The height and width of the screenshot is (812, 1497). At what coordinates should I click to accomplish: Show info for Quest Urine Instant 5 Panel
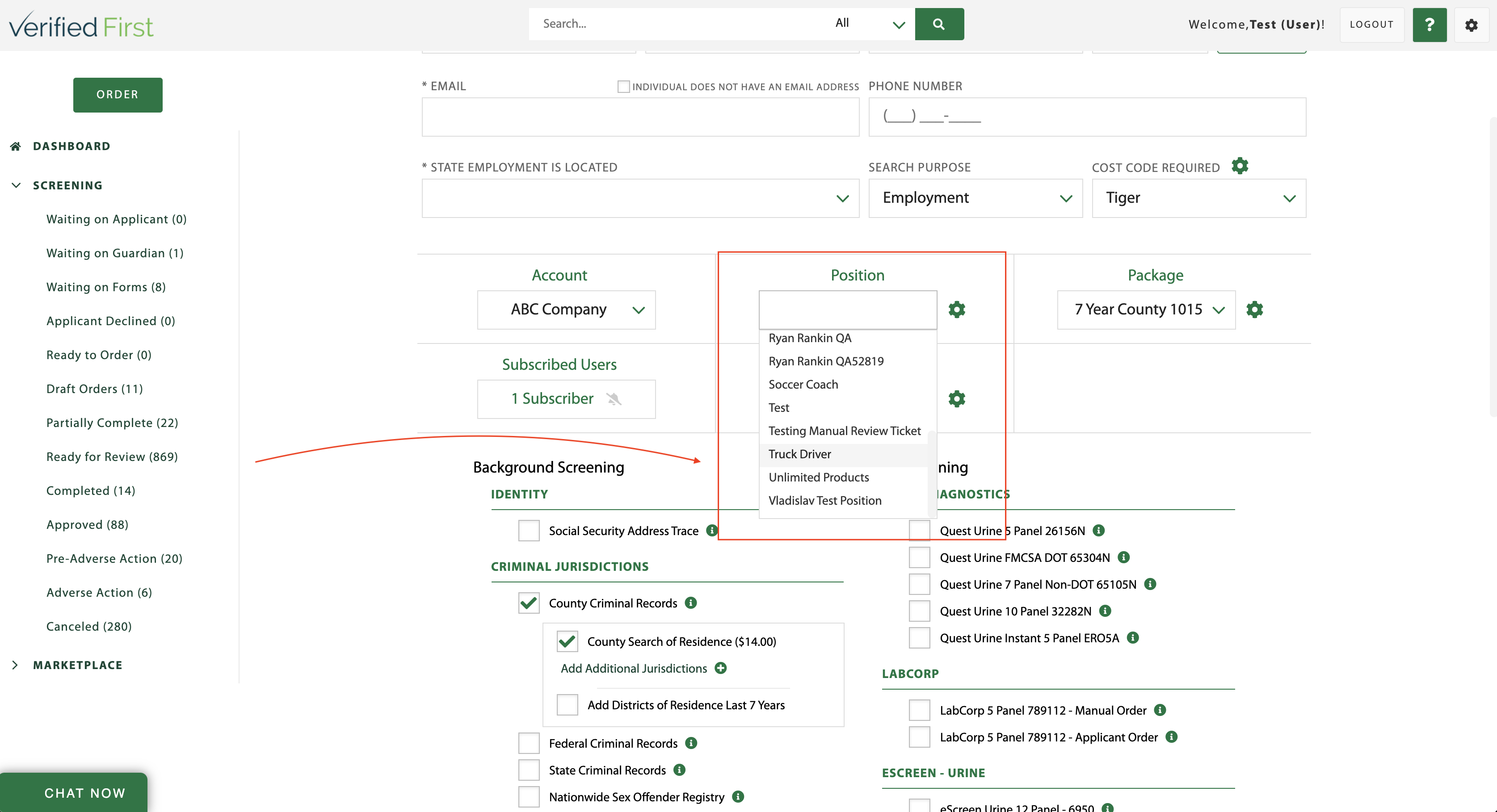1133,637
